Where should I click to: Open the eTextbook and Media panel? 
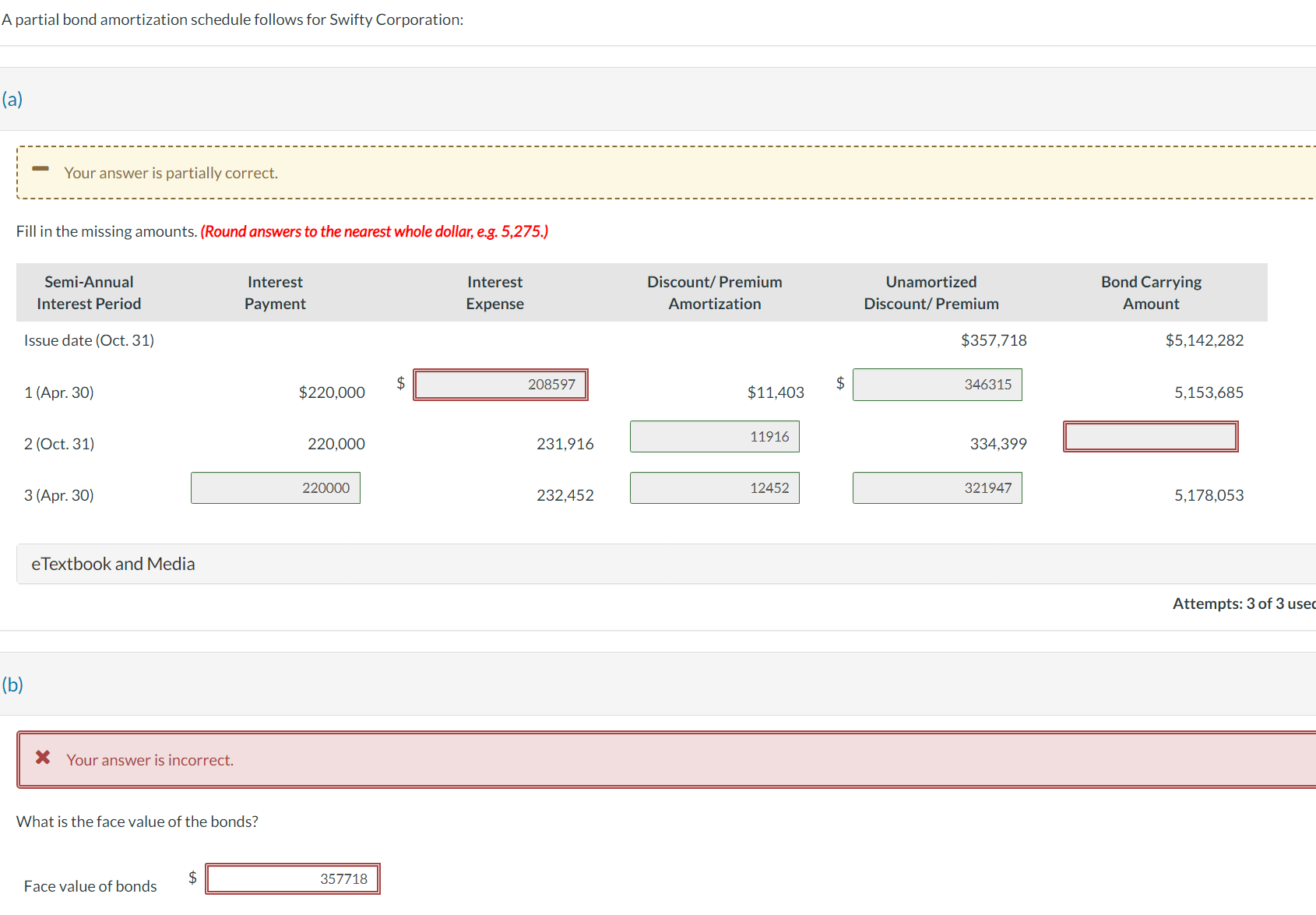coord(113,563)
